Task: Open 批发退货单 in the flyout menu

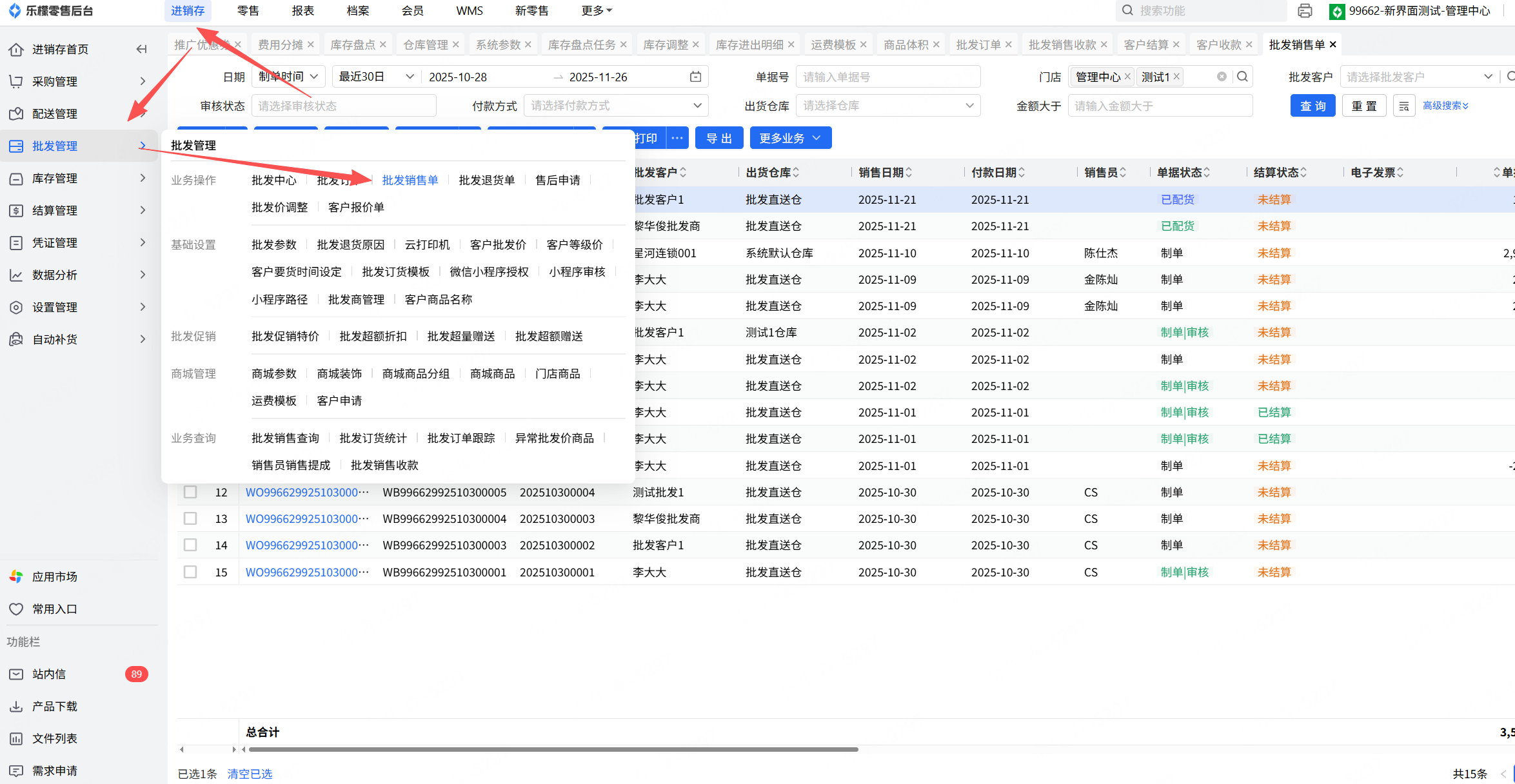Action: [x=486, y=180]
